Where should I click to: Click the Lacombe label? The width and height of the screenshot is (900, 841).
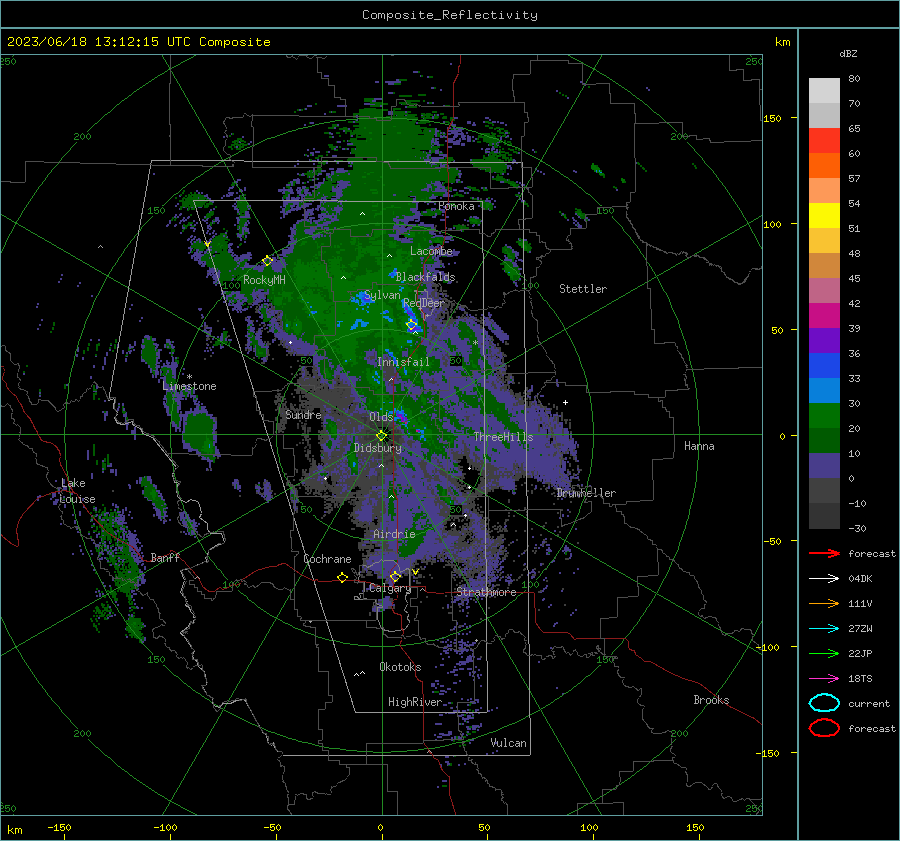click(x=431, y=251)
